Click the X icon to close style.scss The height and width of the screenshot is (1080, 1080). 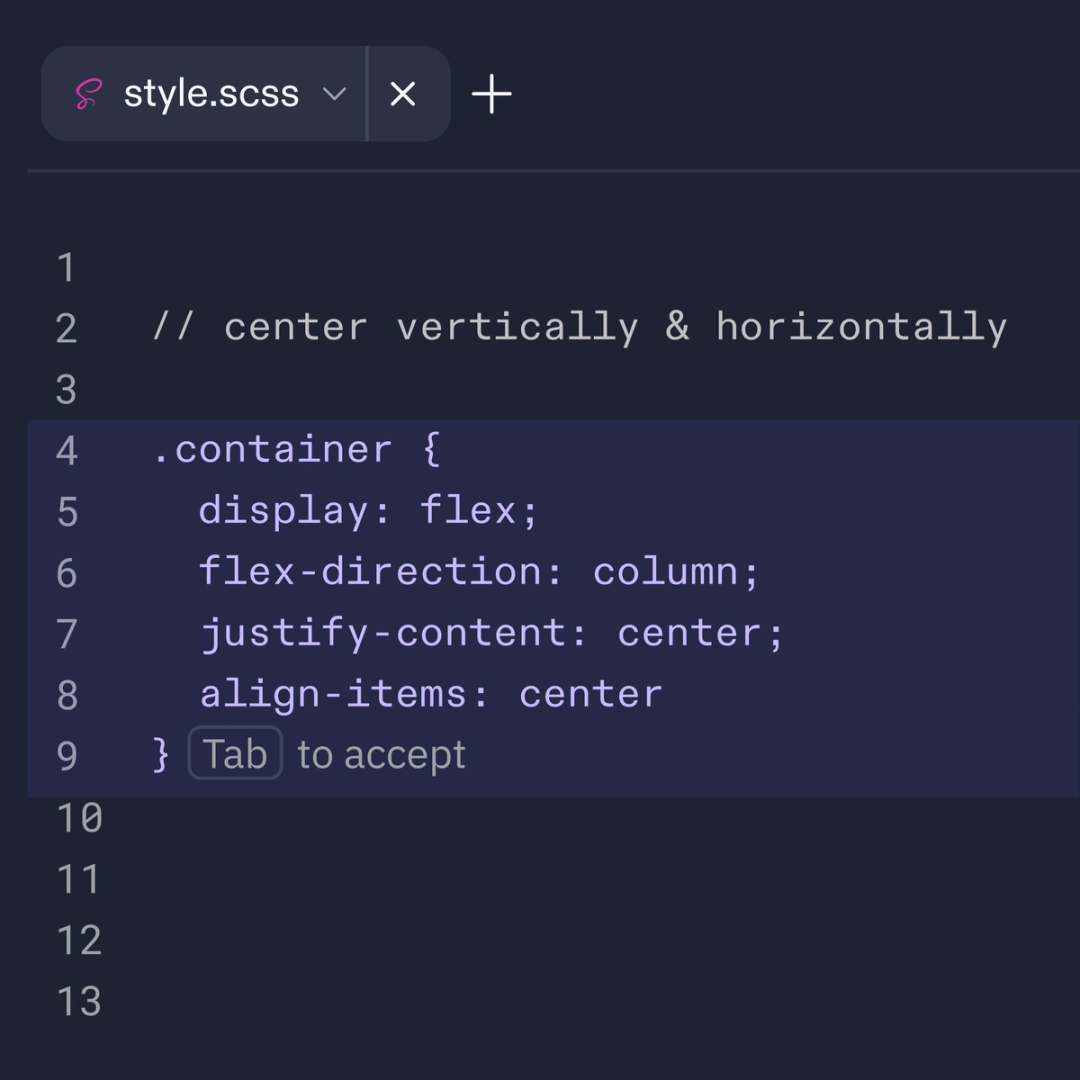click(x=403, y=93)
